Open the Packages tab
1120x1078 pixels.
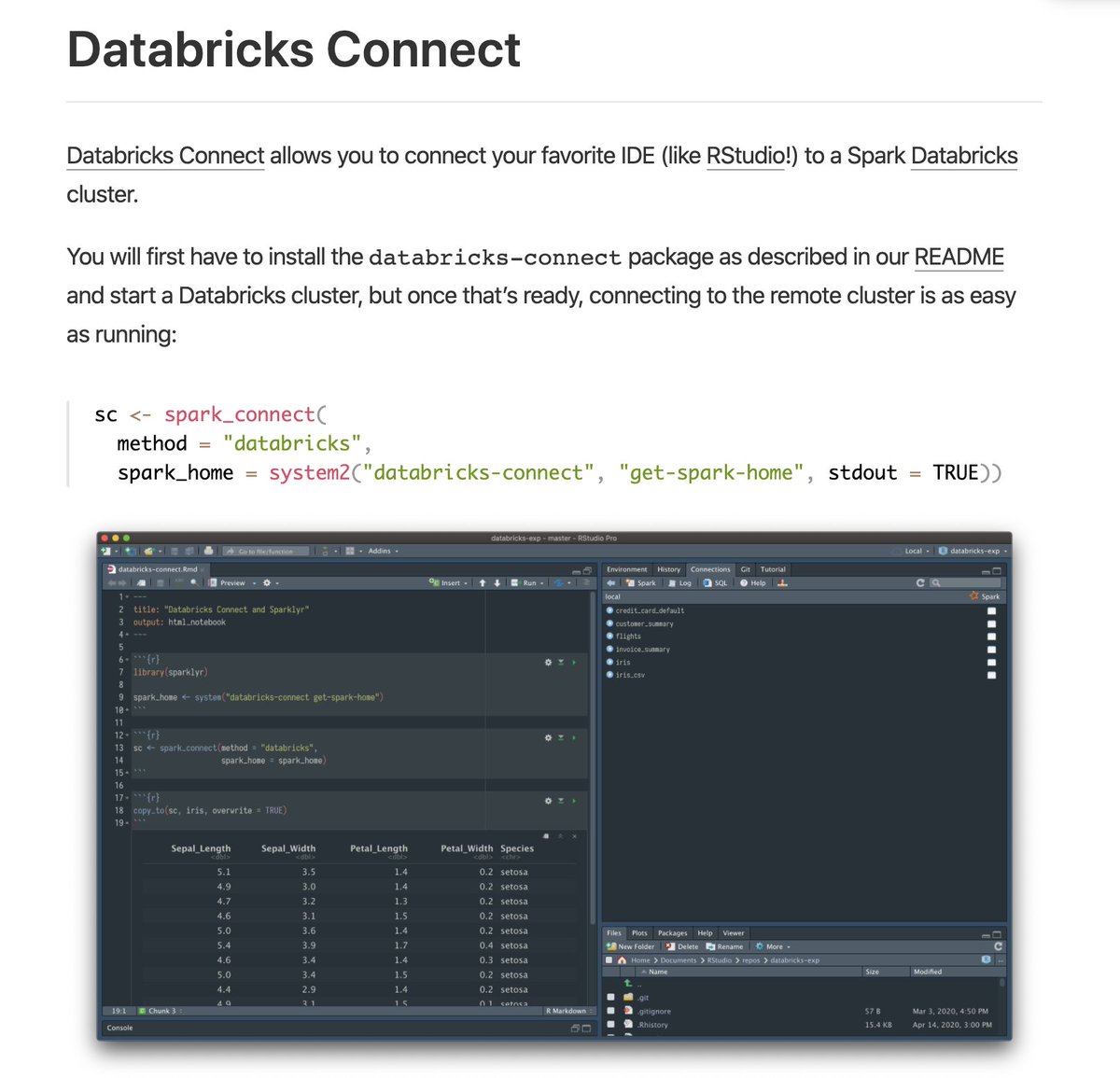(673, 933)
